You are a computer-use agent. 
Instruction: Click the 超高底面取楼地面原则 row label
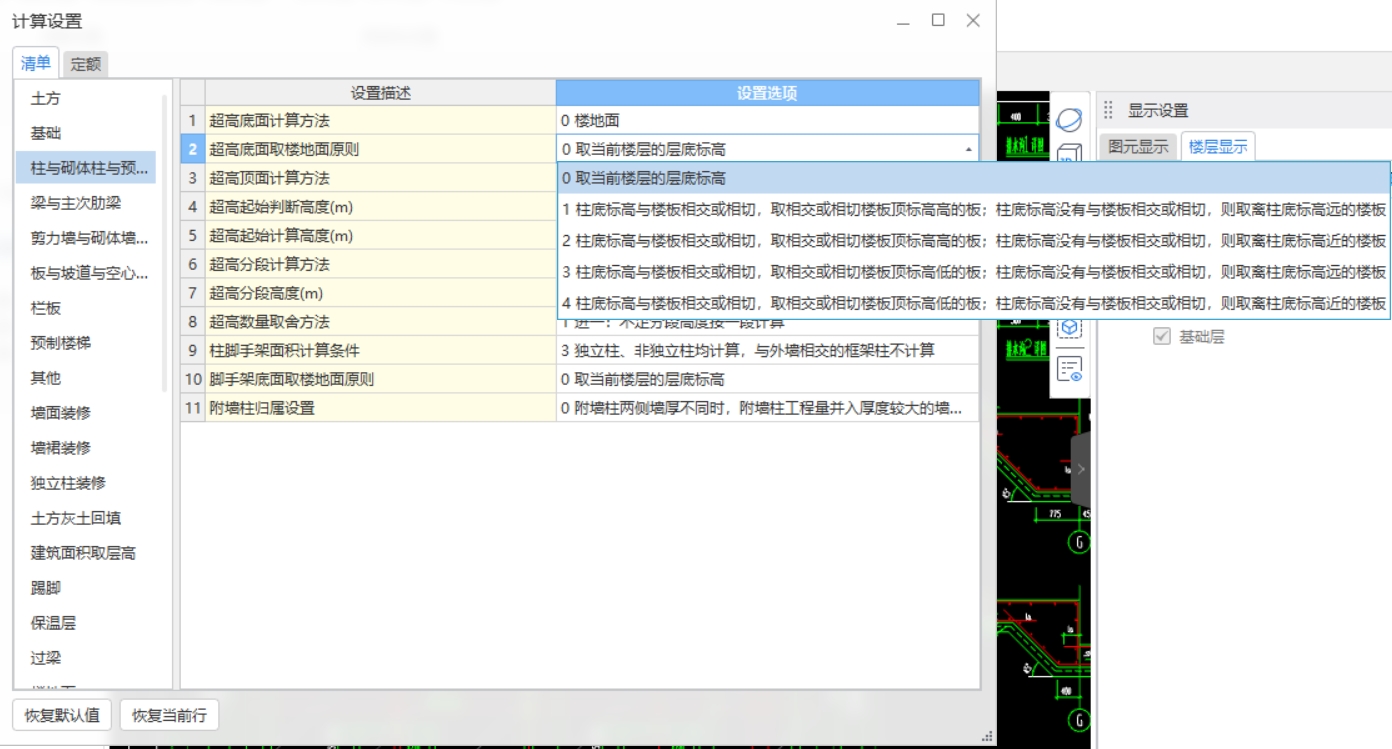[380, 149]
